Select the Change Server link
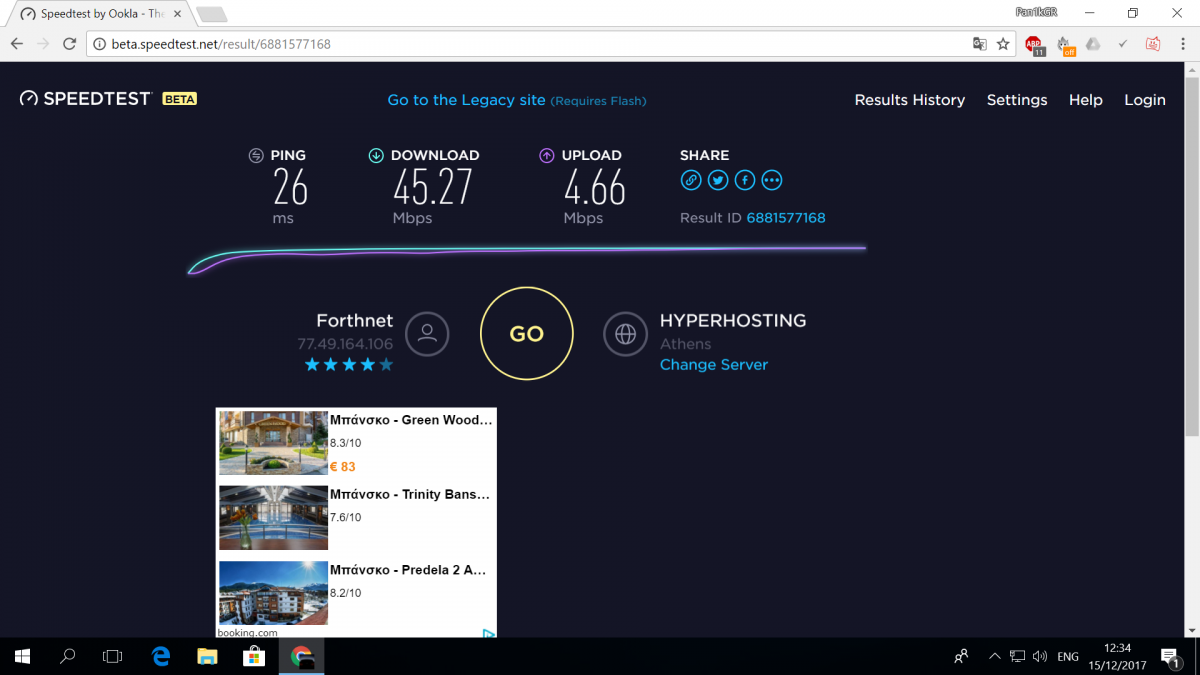Image resolution: width=1200 pixels, height=675 pixels. (713, 365)
